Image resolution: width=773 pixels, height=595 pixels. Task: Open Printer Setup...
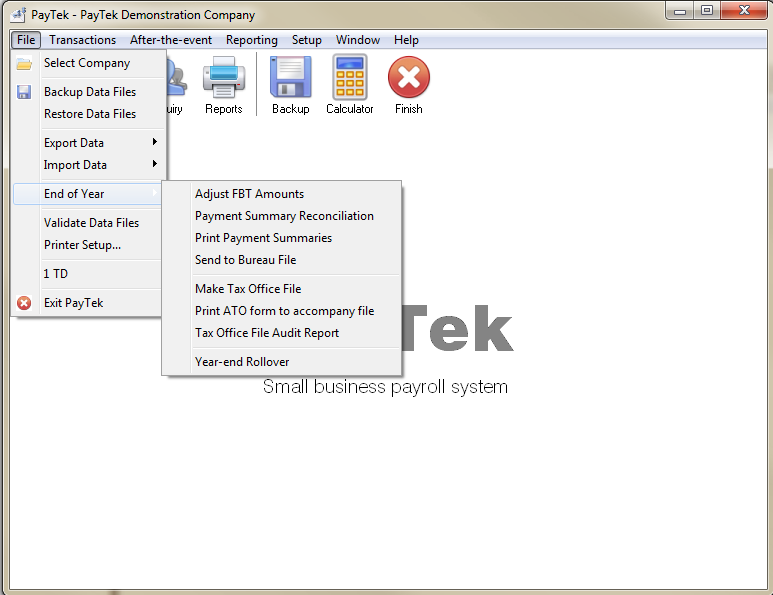[x=89, y=245]
